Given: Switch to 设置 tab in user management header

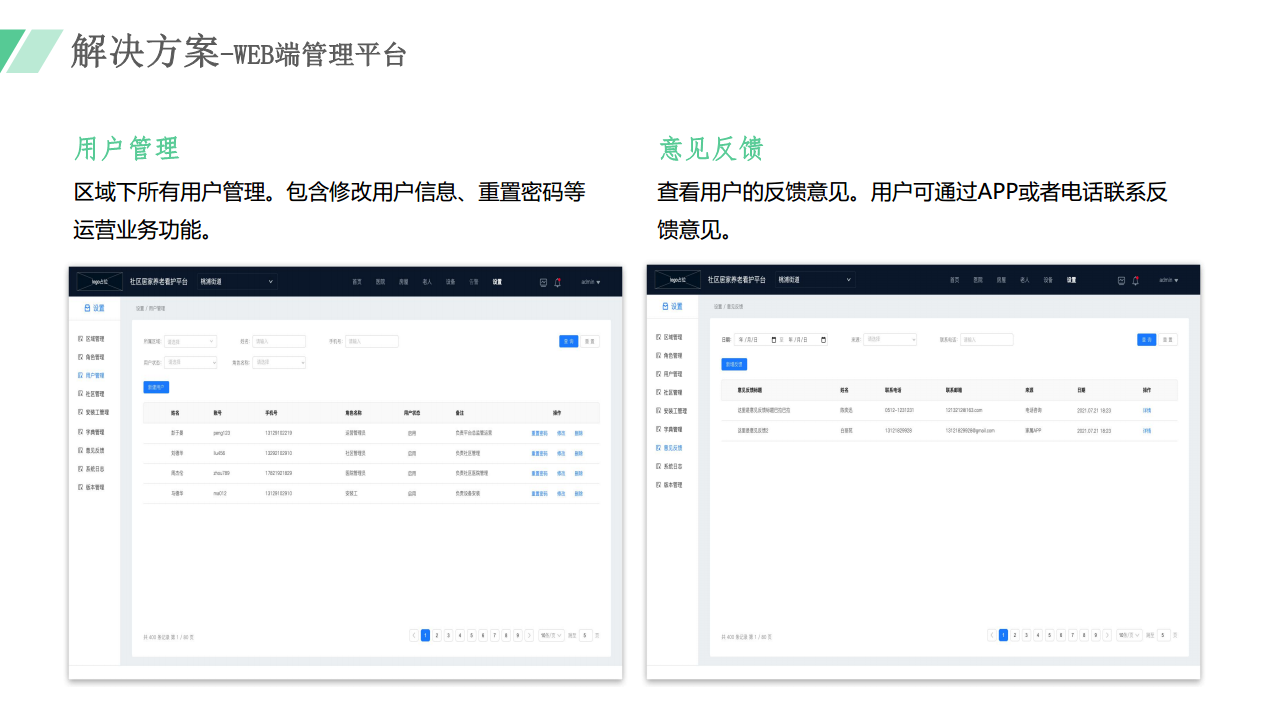Looking at the screenshot, I should coord(497,282).
